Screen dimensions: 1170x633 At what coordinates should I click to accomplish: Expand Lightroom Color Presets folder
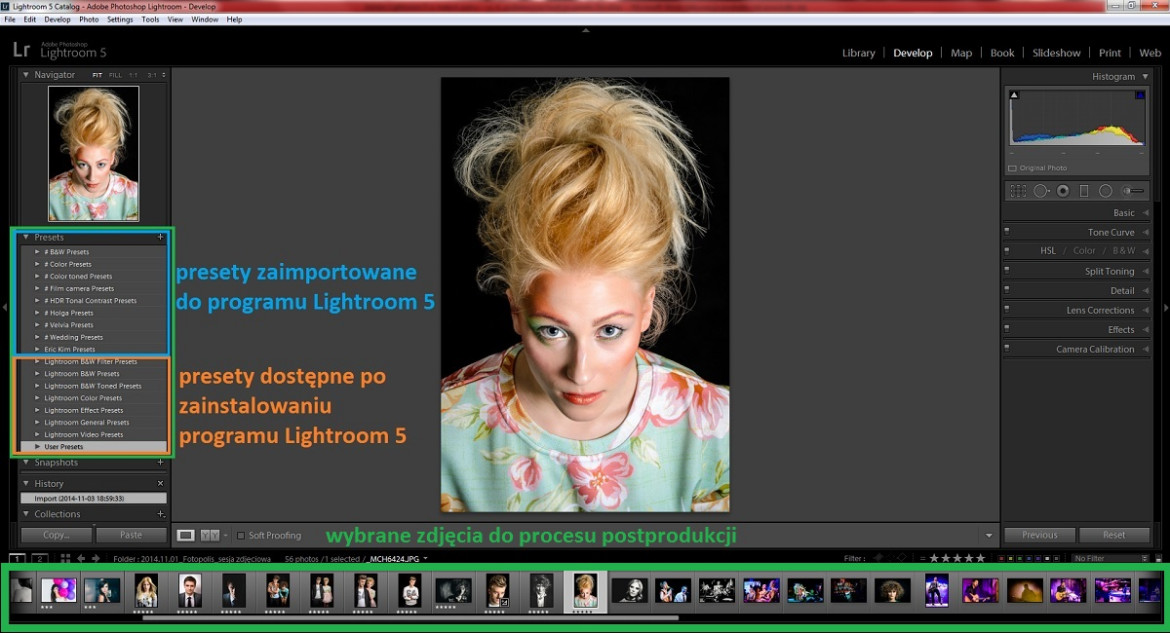pyautogui.click(x=37, y=398)
